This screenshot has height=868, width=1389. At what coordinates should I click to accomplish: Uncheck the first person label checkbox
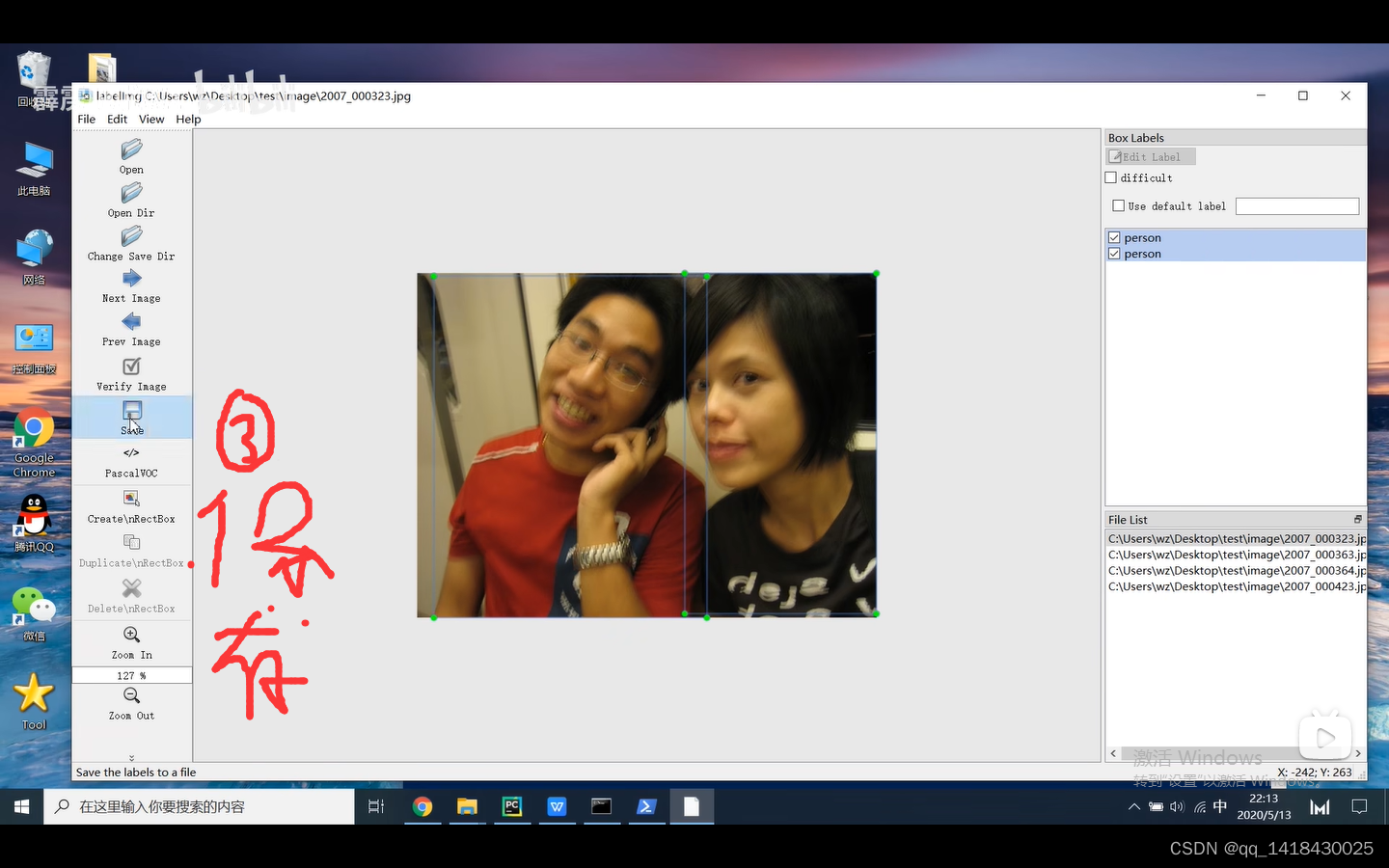pyautogui.click(x=1115, y=237)
